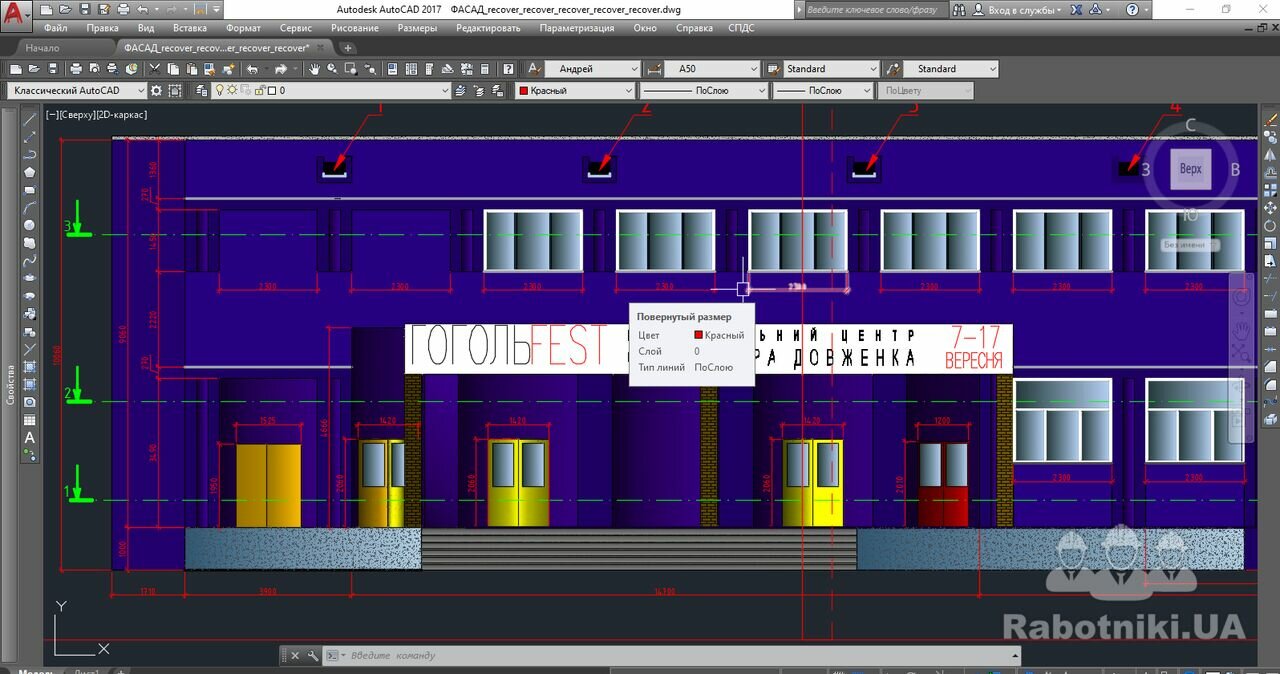Viewport: 1280px width, 674px height.
Task: Open the multileader style dropdown 'Standard'
Action: [950, 69]
